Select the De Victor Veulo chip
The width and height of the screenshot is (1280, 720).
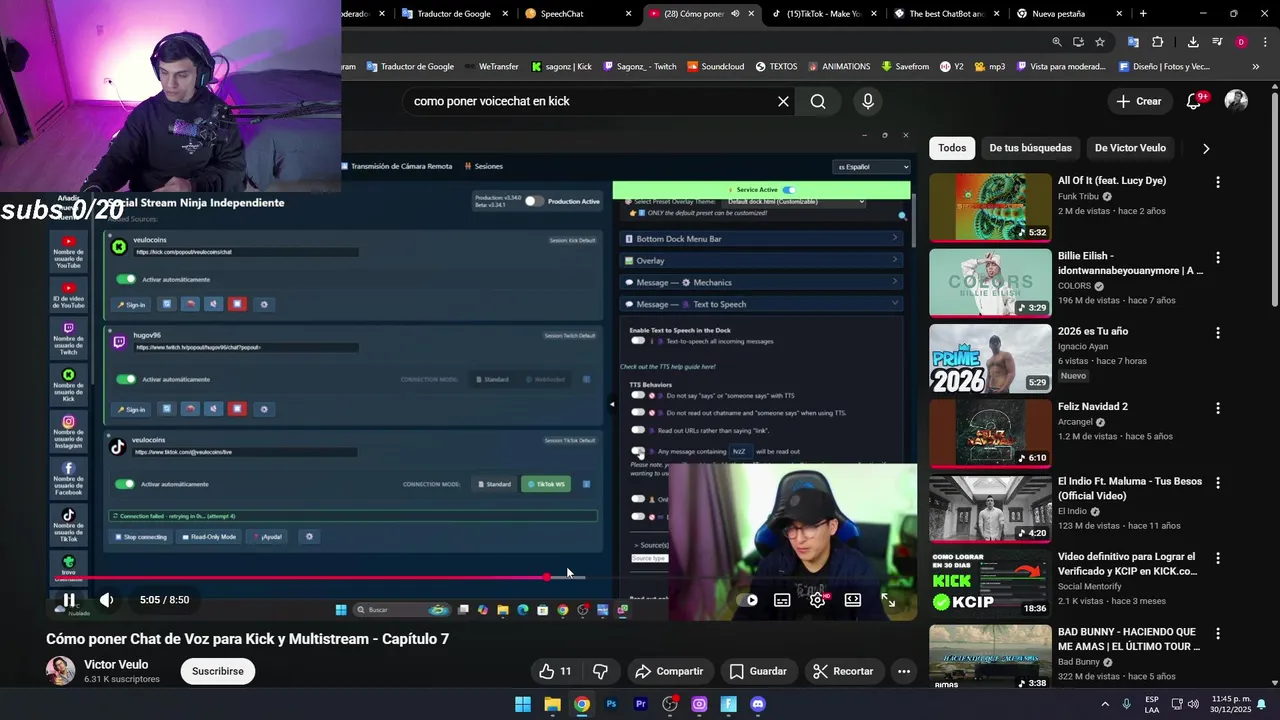point(1130,148)
